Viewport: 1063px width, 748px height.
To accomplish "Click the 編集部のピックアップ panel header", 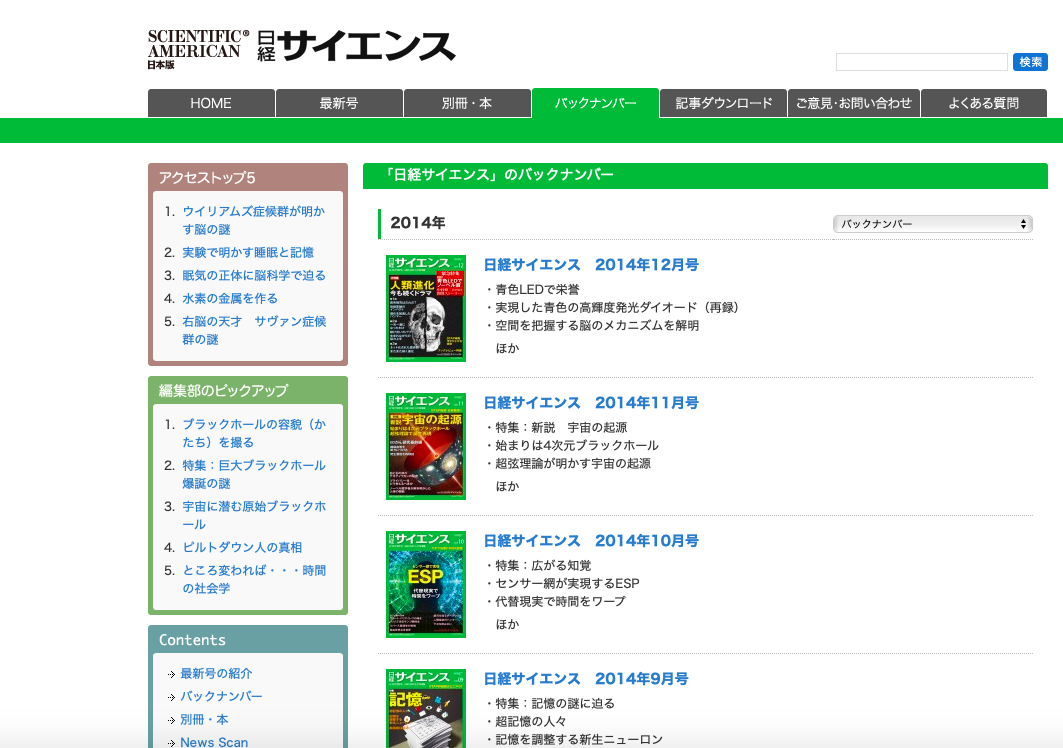I will coord(247,391).
